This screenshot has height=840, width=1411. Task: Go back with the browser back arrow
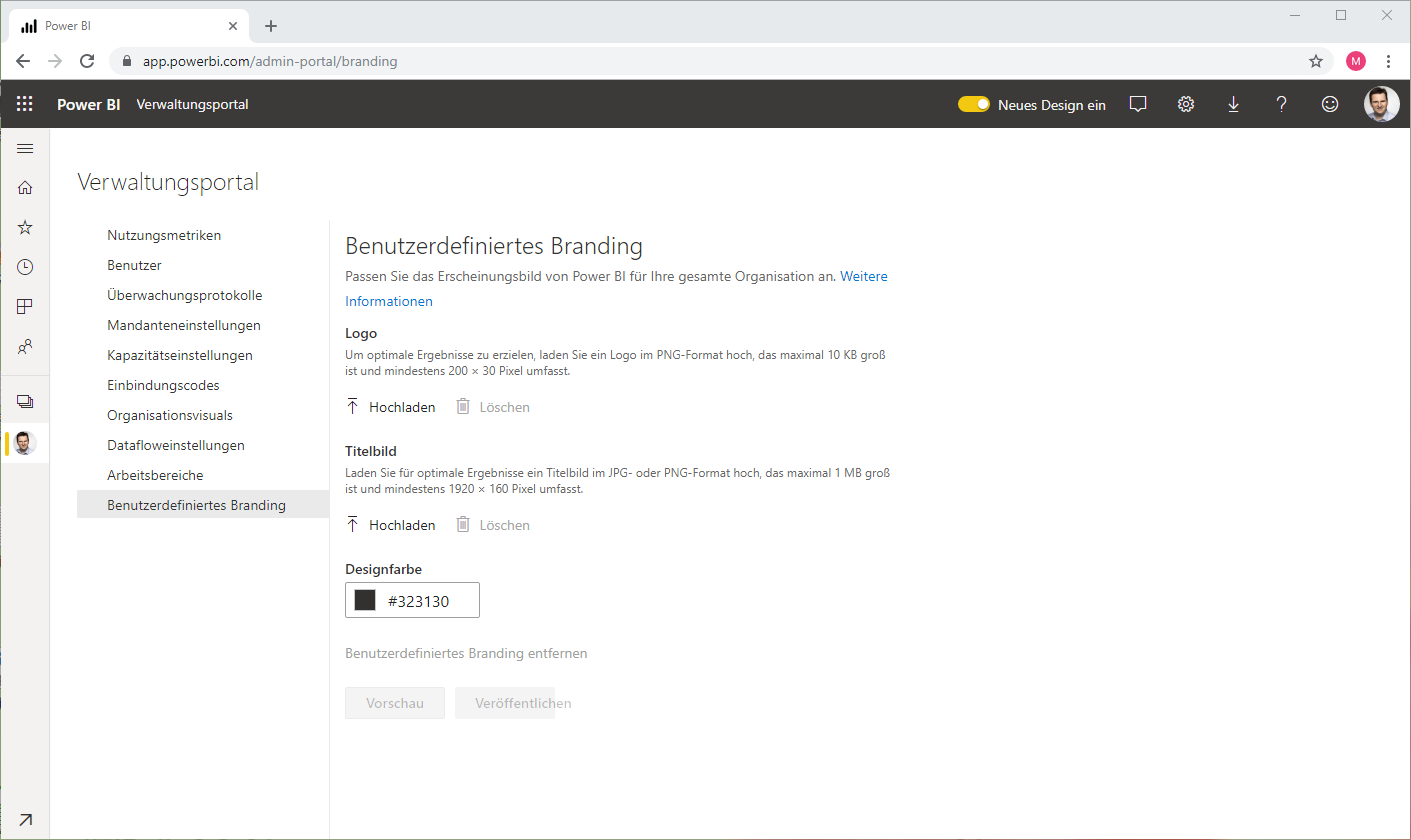[23, 61]
